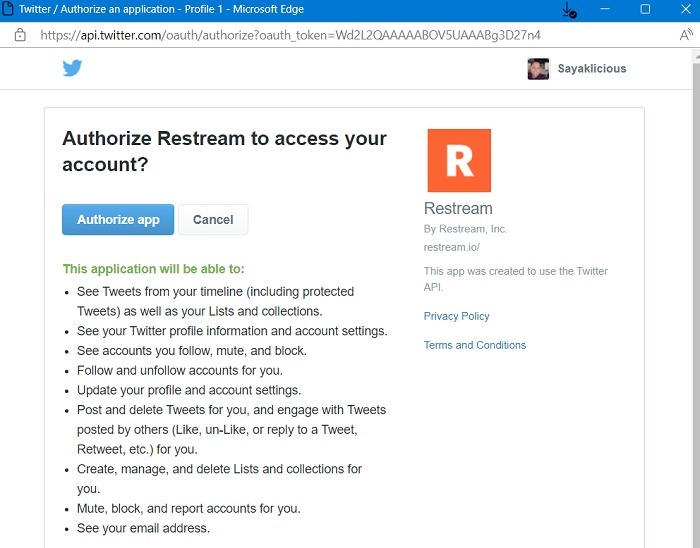Viewport: 700px width, 548px height.
Task: Click the vertical scrollbar up arrow
Action: [696, 55]
